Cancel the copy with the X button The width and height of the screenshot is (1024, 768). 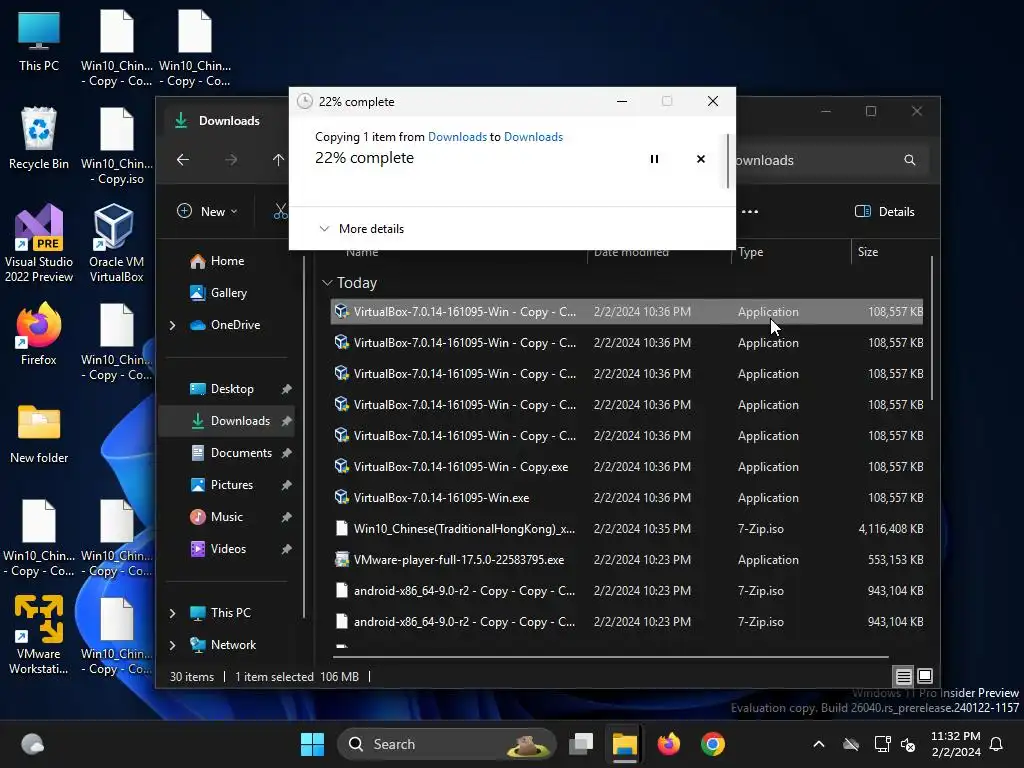coord(701,159)
